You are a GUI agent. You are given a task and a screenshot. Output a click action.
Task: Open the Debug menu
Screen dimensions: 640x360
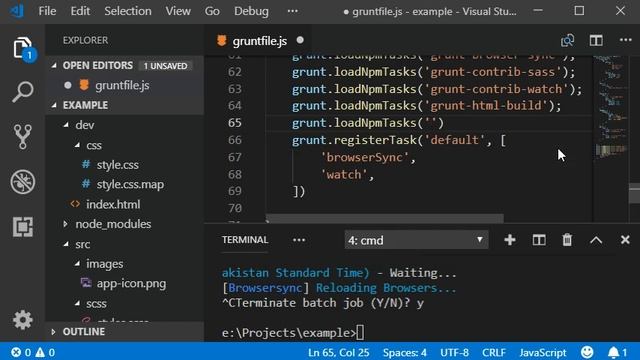251,11
